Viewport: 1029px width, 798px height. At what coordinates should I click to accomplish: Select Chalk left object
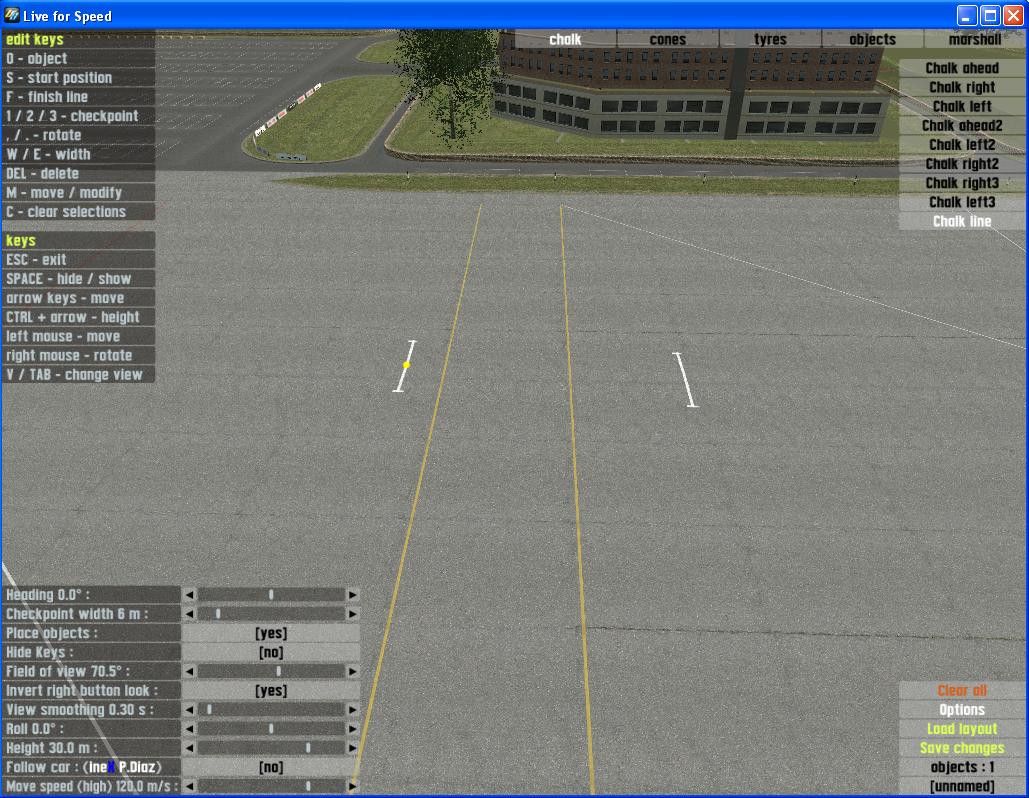pos(962,106)
